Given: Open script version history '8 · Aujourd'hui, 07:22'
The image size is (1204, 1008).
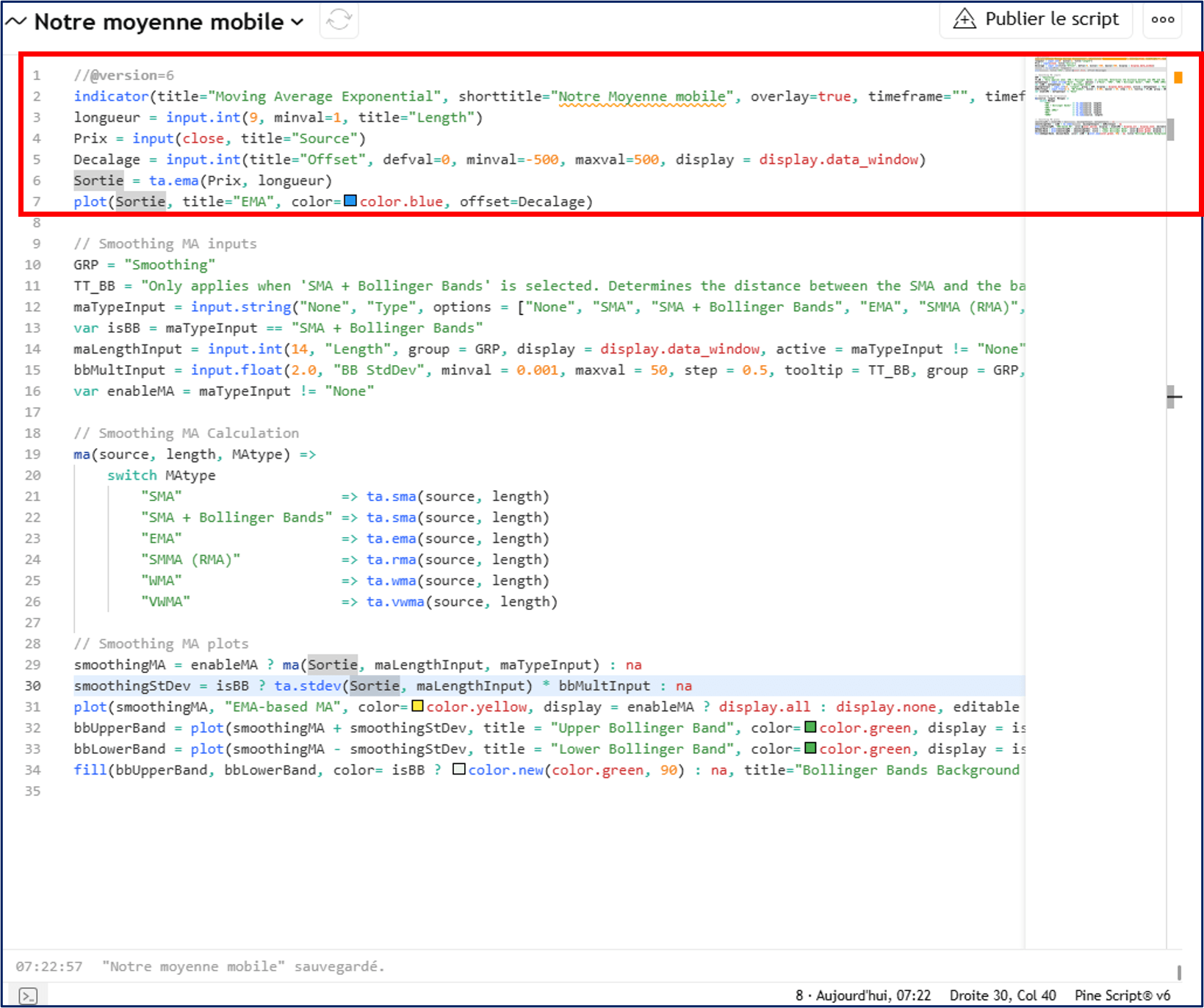Looking at the screenshot, I should point(862,996).
